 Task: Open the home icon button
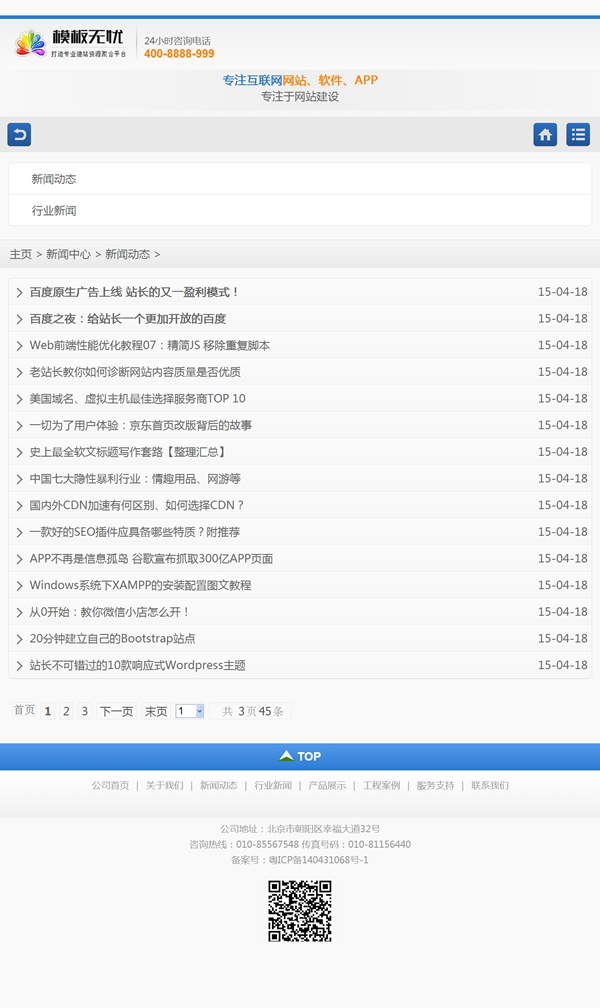(545, 134)
